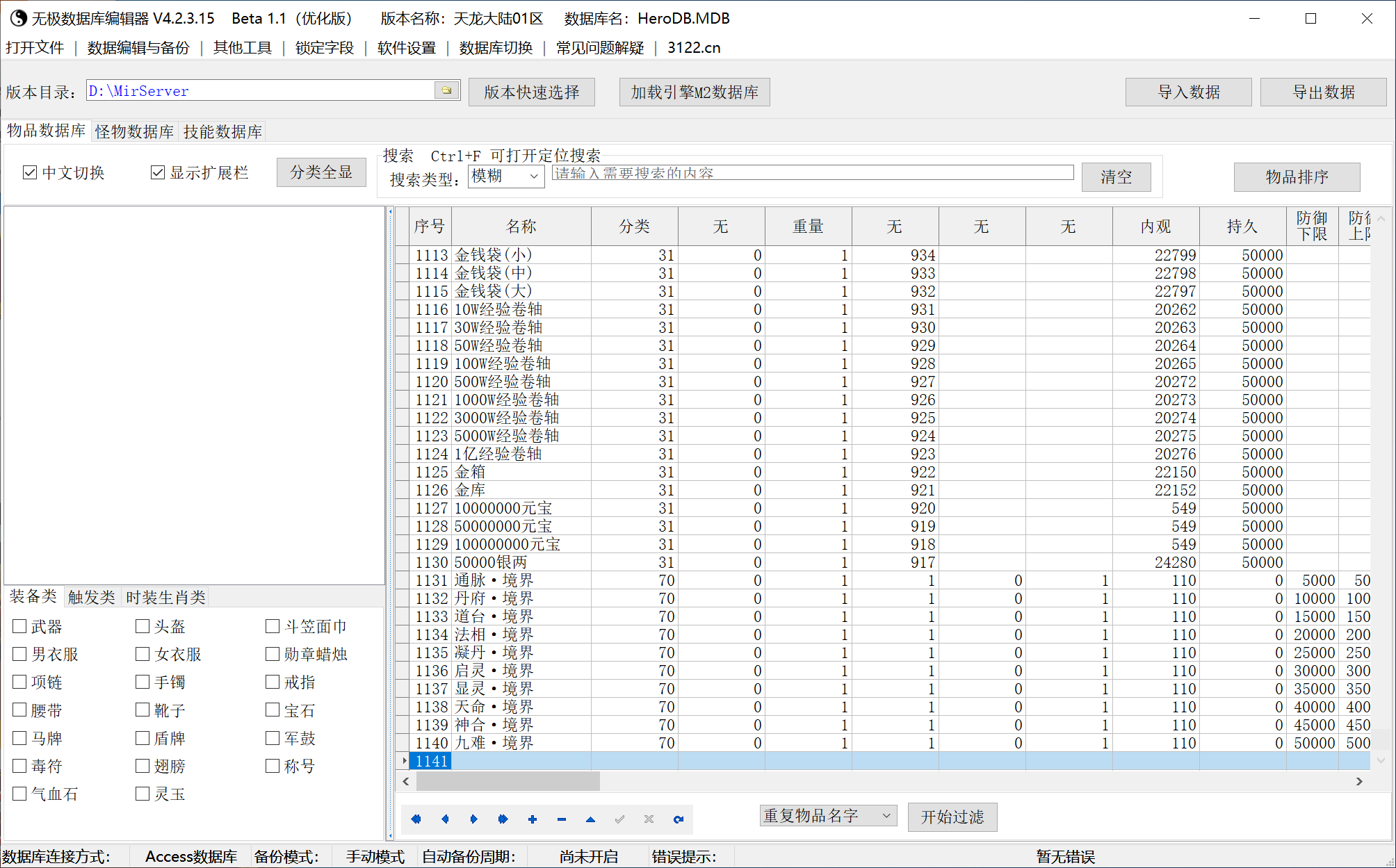Check the 武器 category box

coord(19,626)
